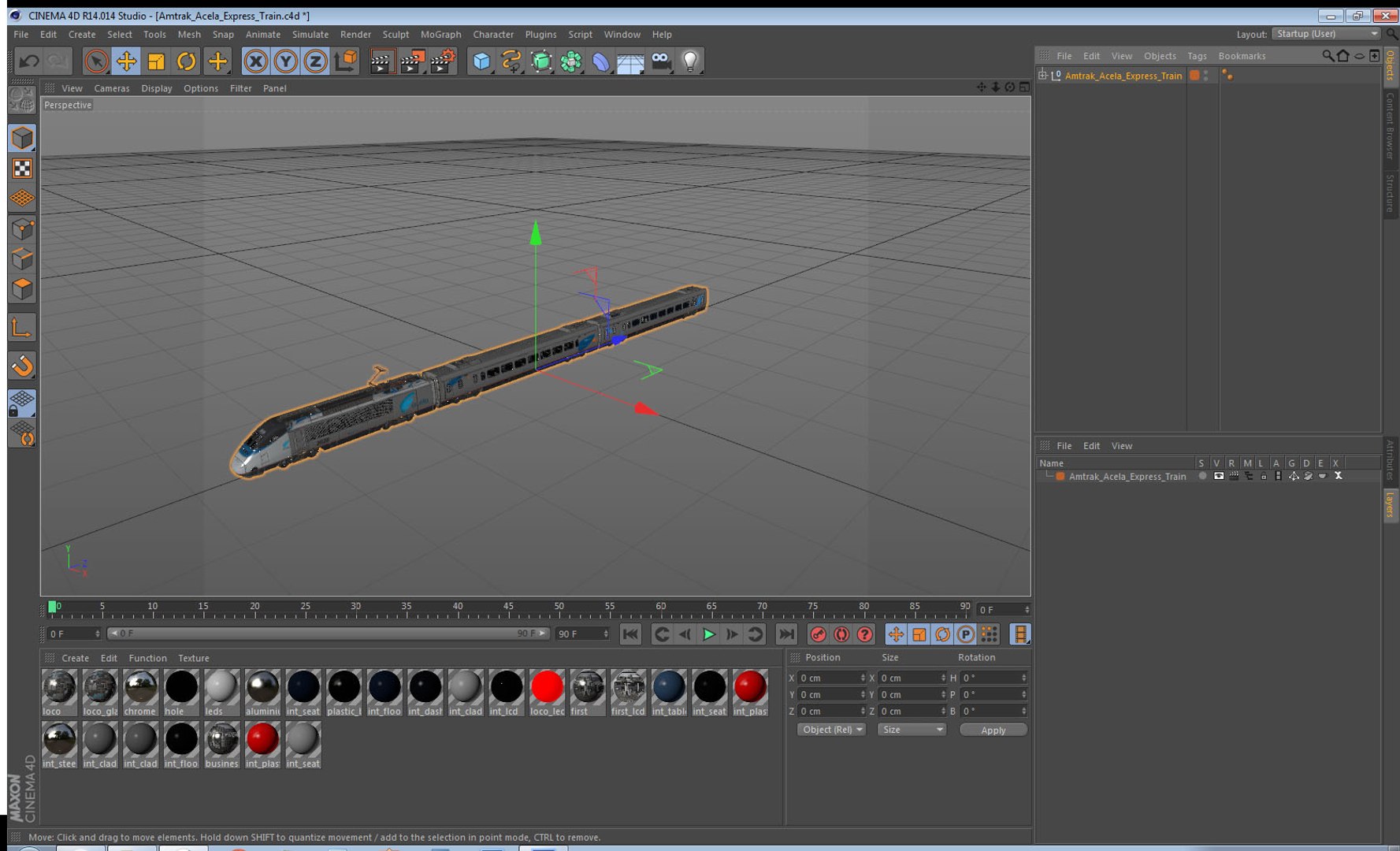Click the Object manager search icon

pyautogui.click(x=1328, y=56)
